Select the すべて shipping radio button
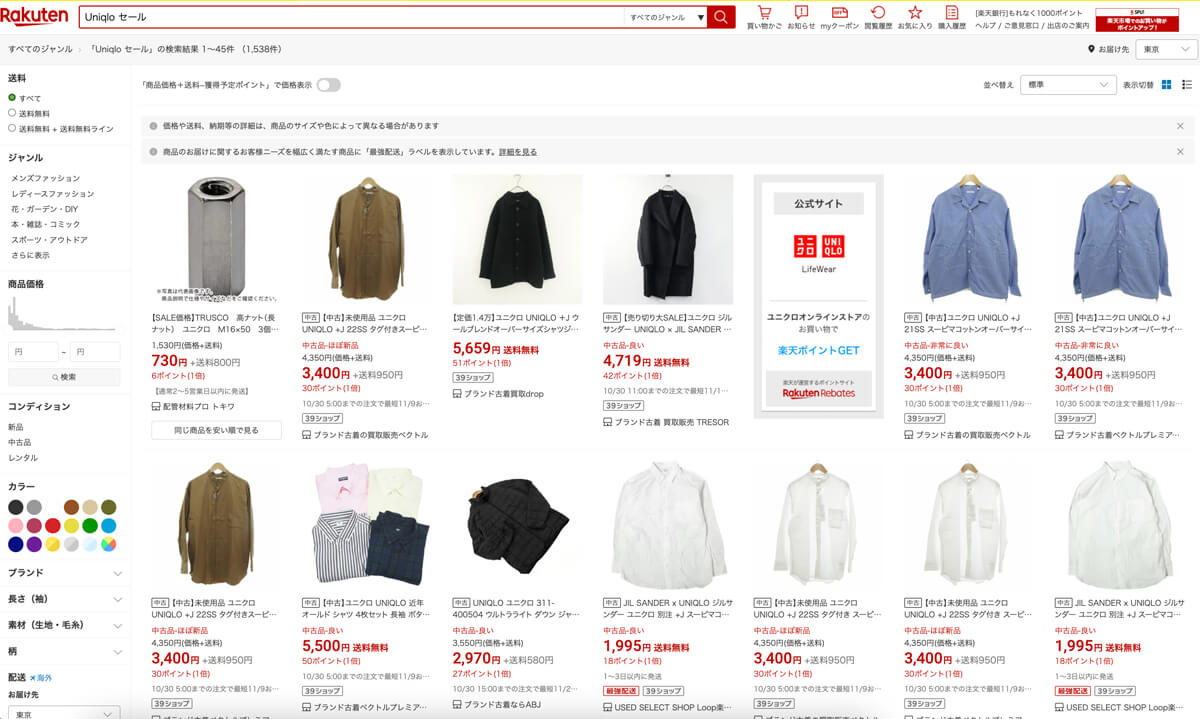This screenshot has height=719, width=1200. [12, 98]
